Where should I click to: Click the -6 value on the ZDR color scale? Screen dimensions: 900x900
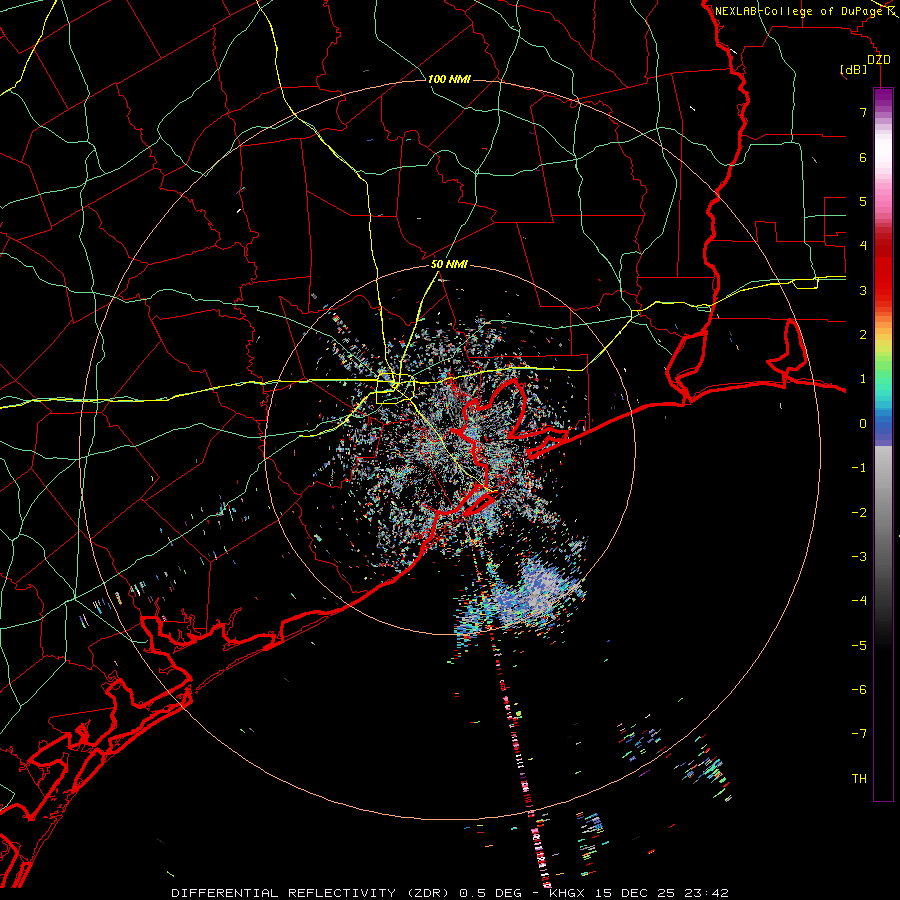click(859, 690)
